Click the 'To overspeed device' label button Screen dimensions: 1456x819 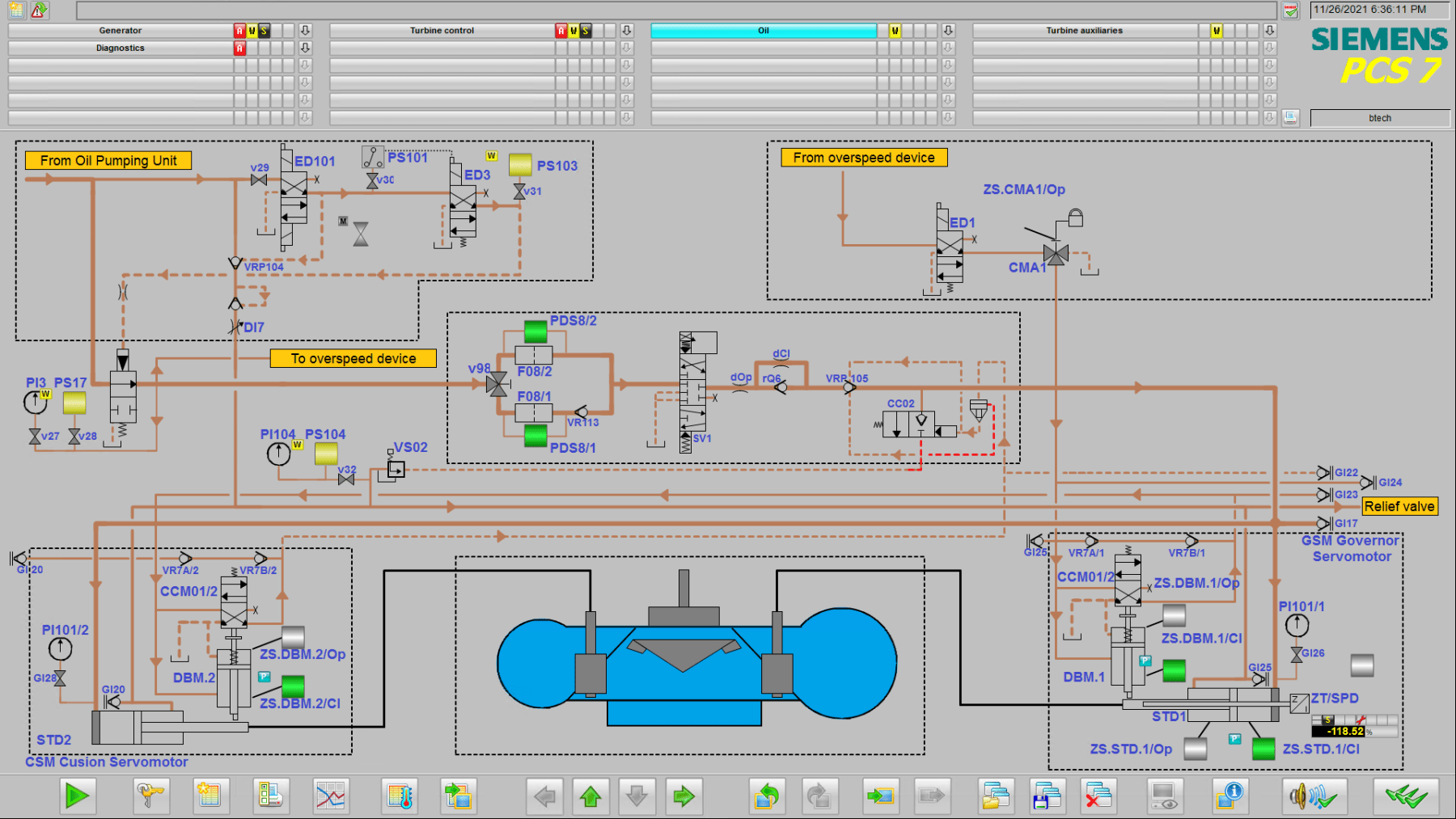click(353, 358)
